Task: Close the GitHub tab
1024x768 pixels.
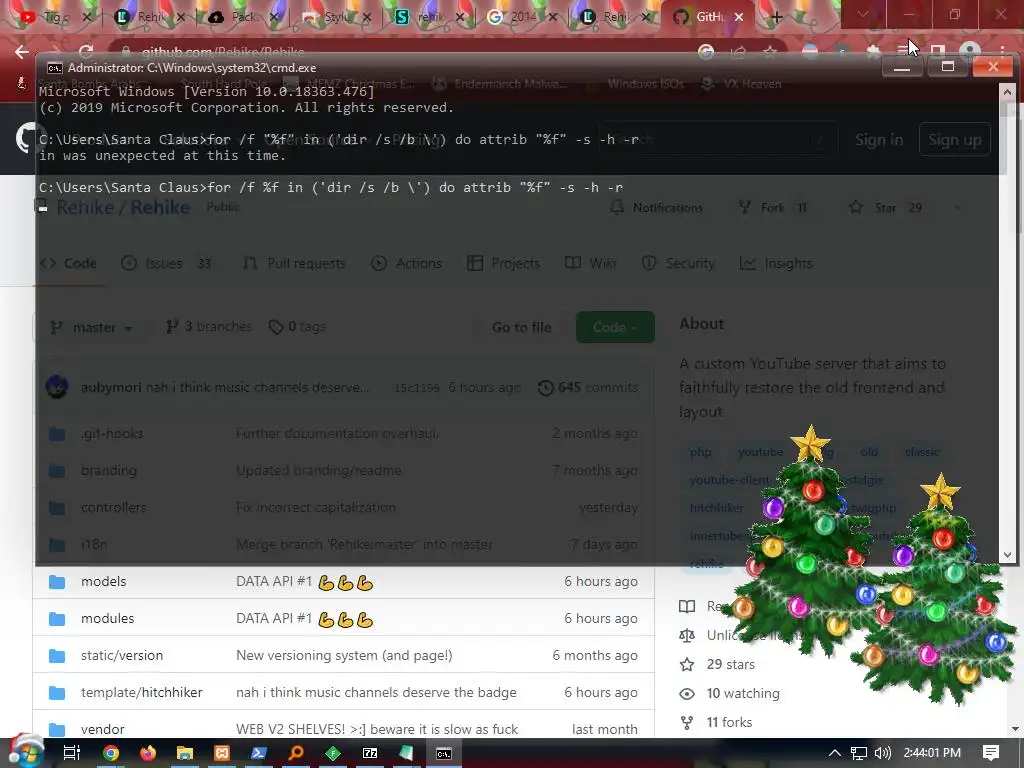Action: [x=739, y=17]
